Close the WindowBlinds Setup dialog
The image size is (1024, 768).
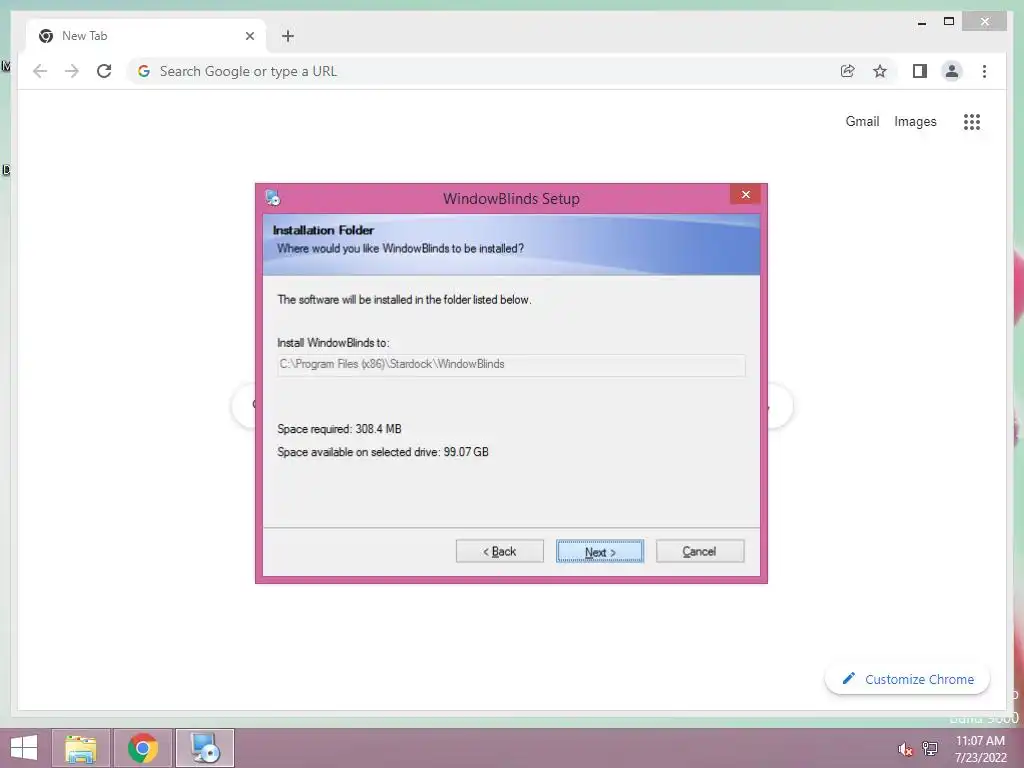pos(745,195)
